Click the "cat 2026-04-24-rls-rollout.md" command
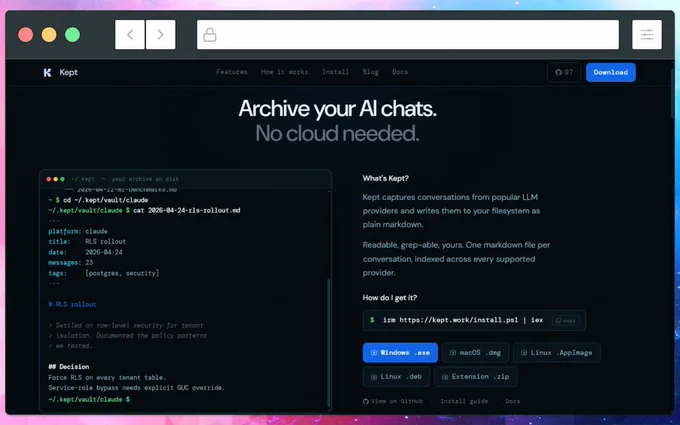Screen dimensions: 680x425 click(x=186, y=210)
